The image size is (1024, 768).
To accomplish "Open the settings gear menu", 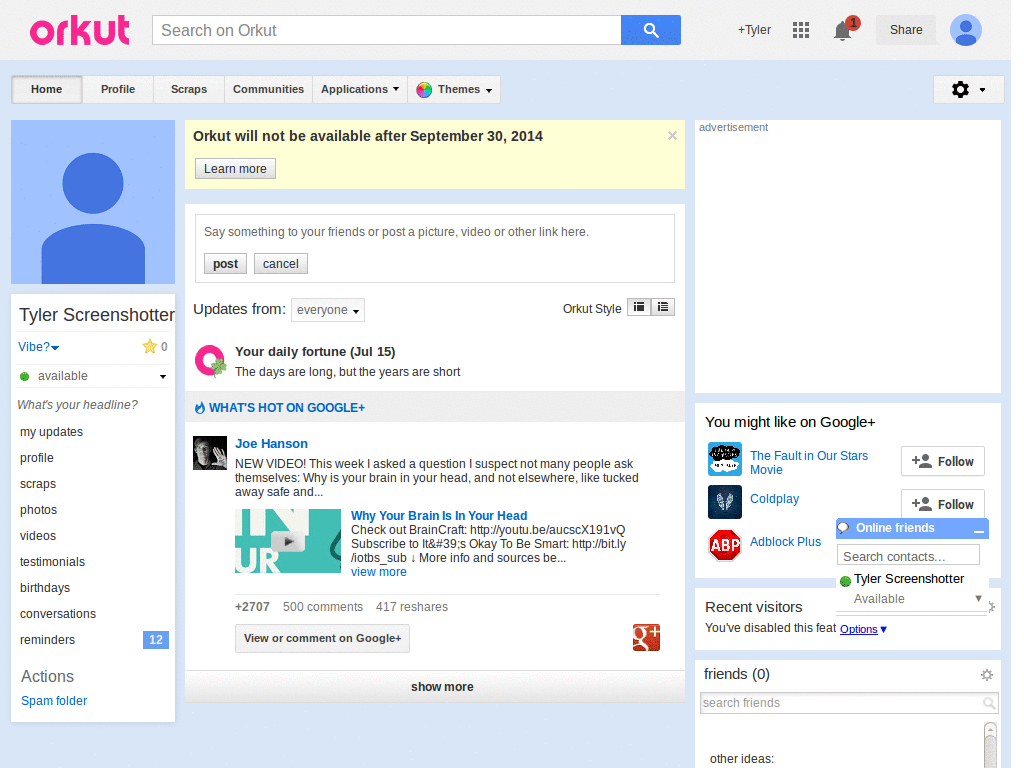I will tap(968, 89).
